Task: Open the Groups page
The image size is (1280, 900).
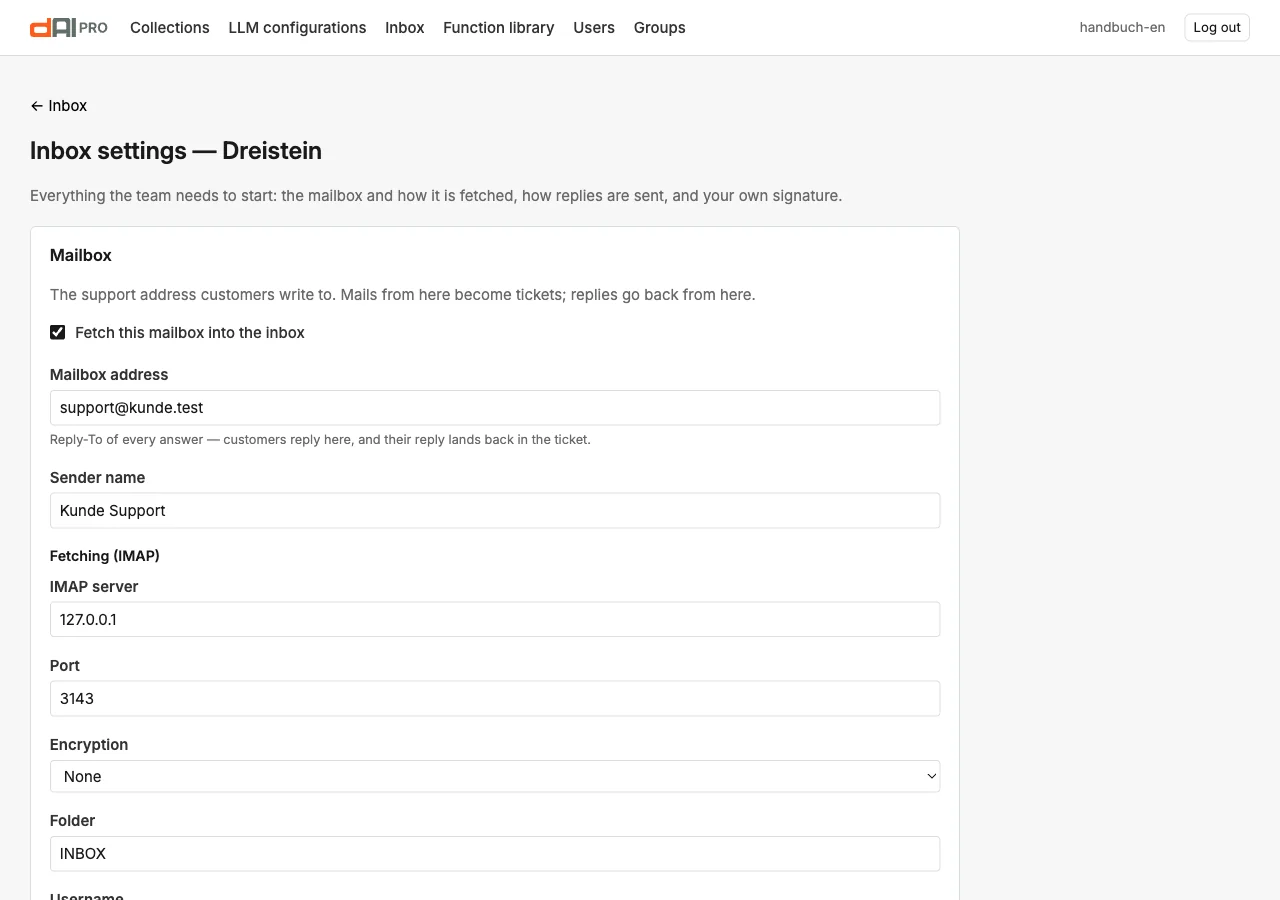Action: 660,28
